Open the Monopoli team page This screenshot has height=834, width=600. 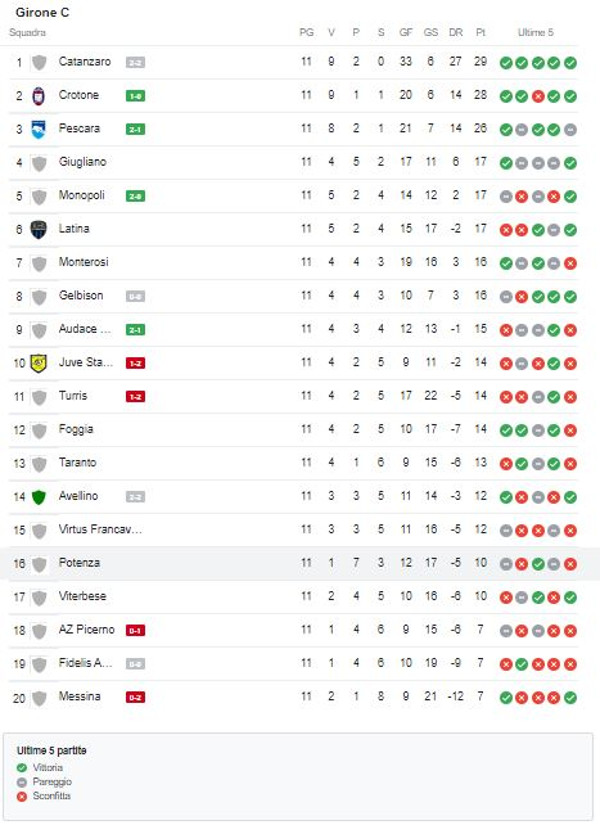coord(81,196)
